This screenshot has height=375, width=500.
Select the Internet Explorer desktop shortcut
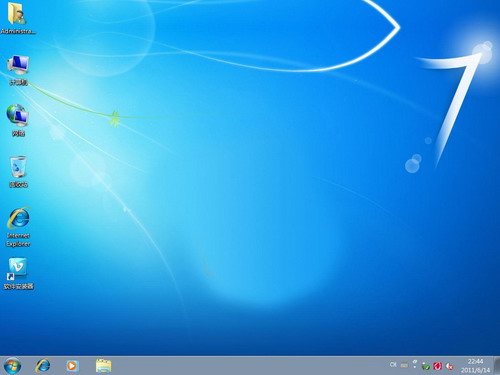click(x=18, y=227)
